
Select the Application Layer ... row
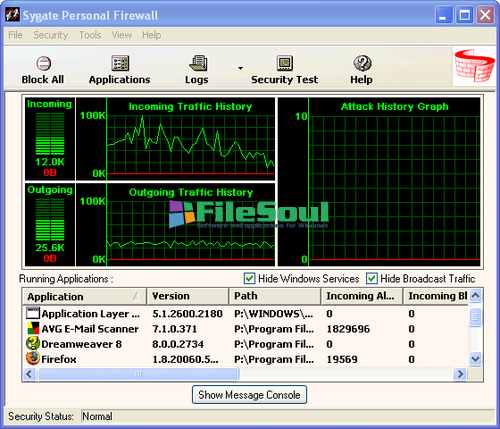pyautogui.click(x=245, y=313)
